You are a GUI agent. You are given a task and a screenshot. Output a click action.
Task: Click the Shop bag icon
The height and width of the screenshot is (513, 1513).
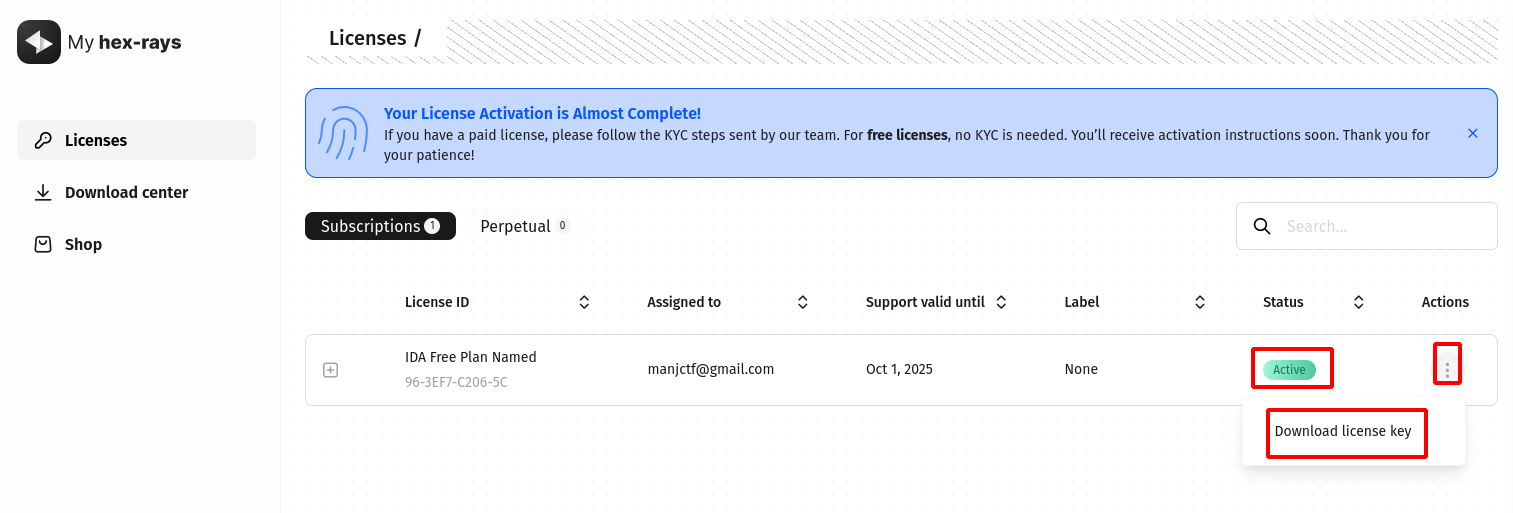(x=43, y=244)
